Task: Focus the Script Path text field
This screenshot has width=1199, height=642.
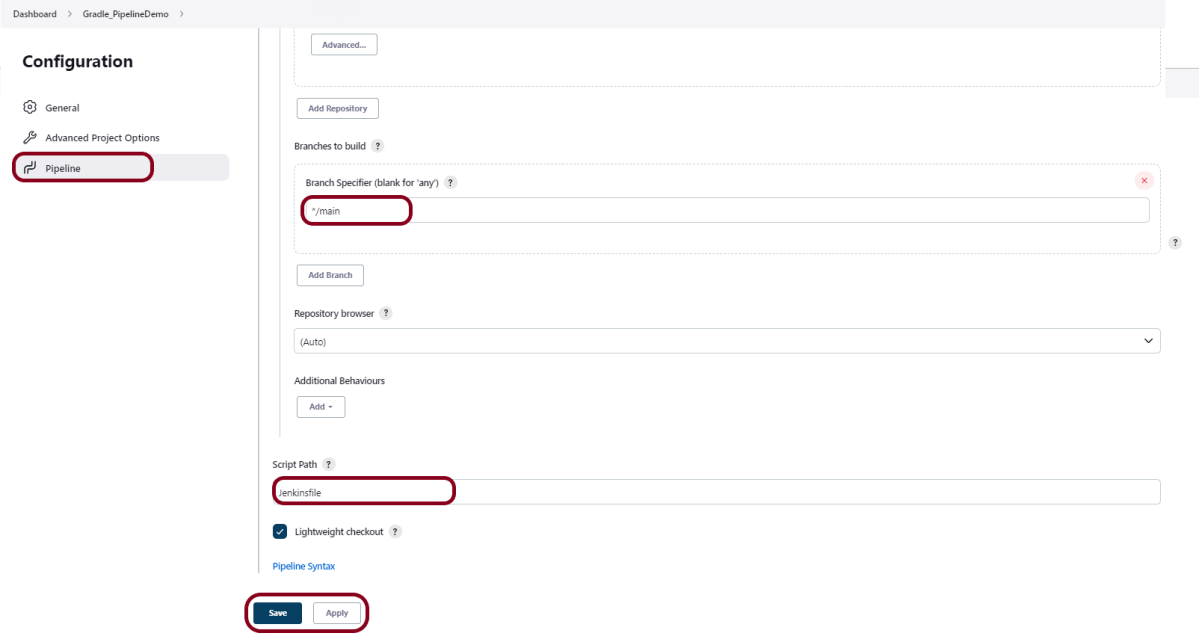Action: tap(716, 492)
